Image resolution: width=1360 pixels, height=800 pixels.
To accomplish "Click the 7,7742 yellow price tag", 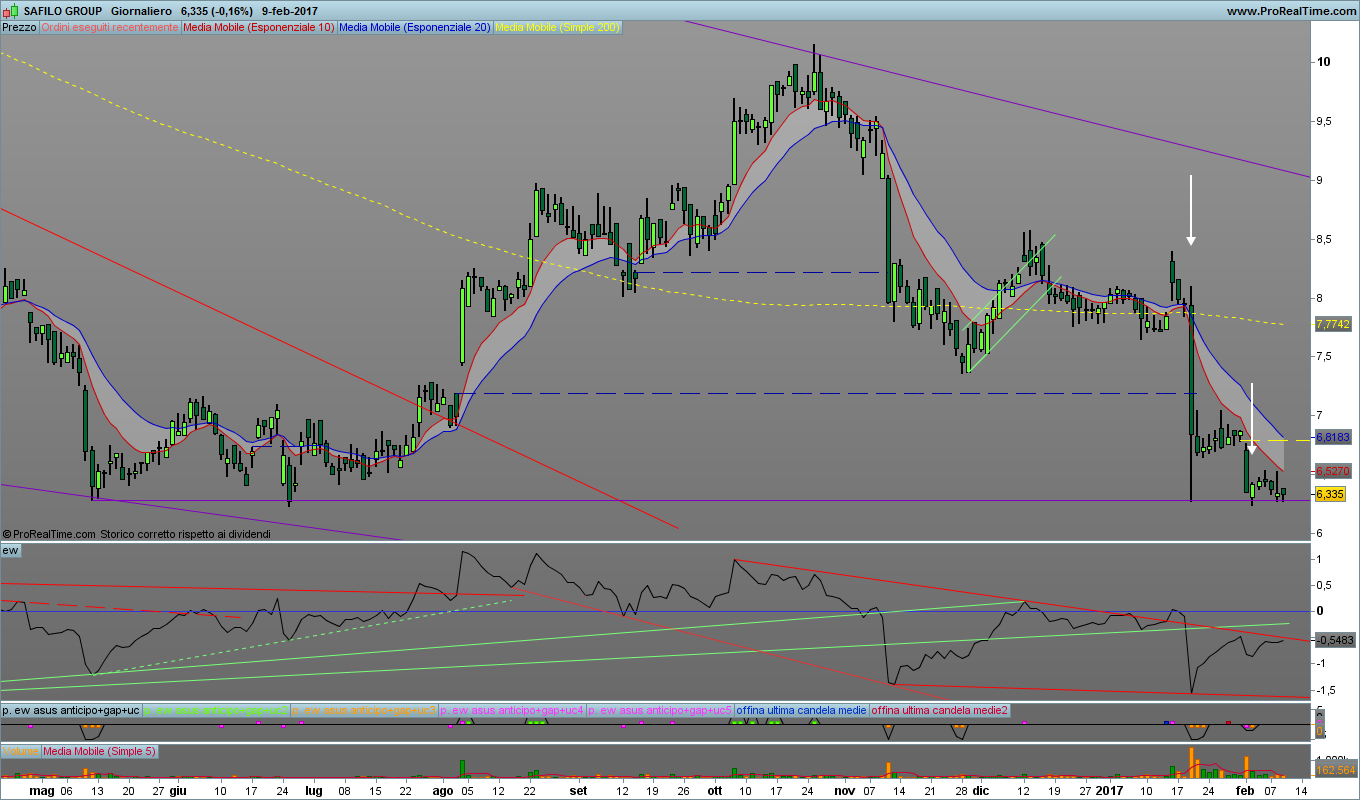I will [x=1333, y=325].
